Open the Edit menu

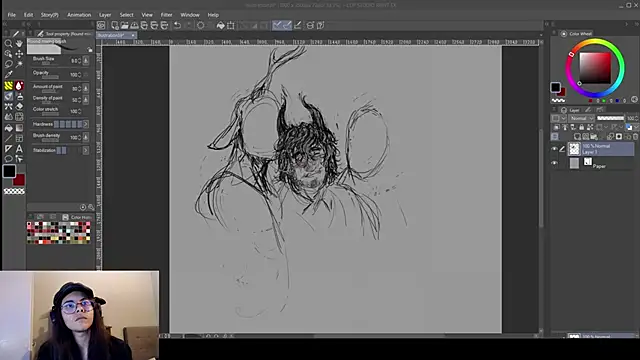28,15
